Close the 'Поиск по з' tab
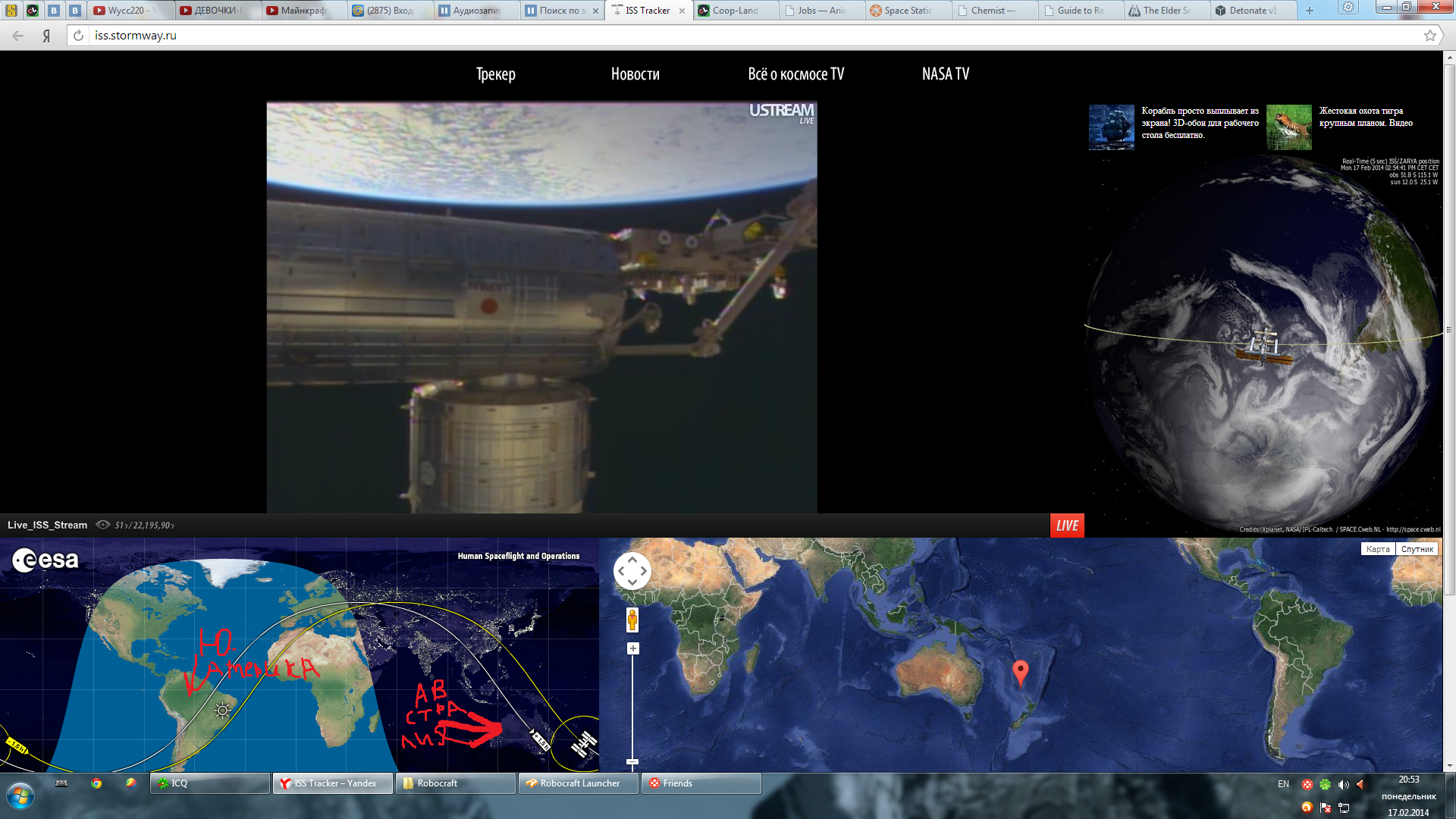 point(595,11)
